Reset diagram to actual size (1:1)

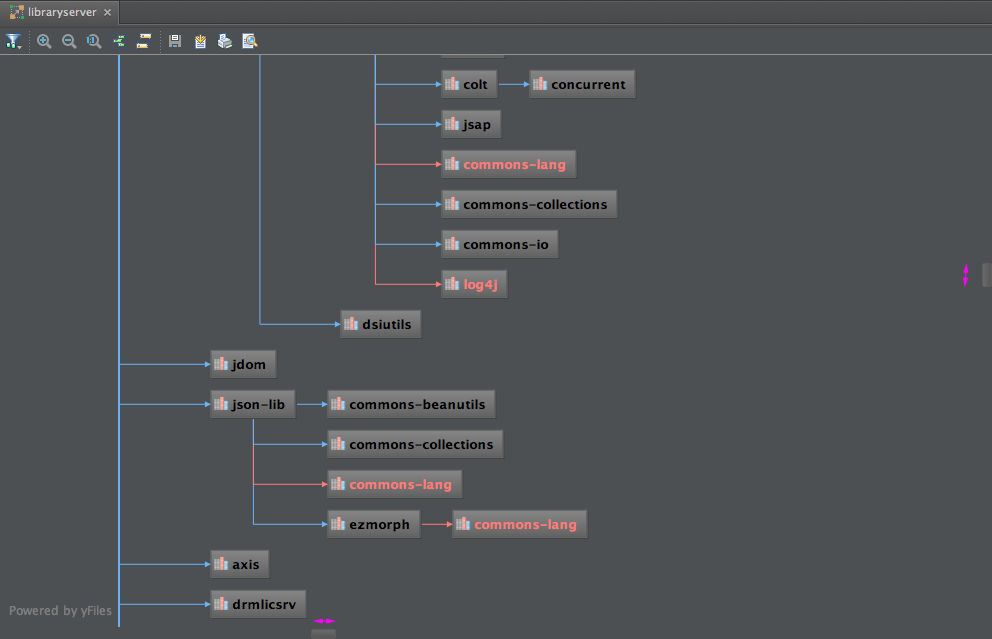[x=94, y=42]
